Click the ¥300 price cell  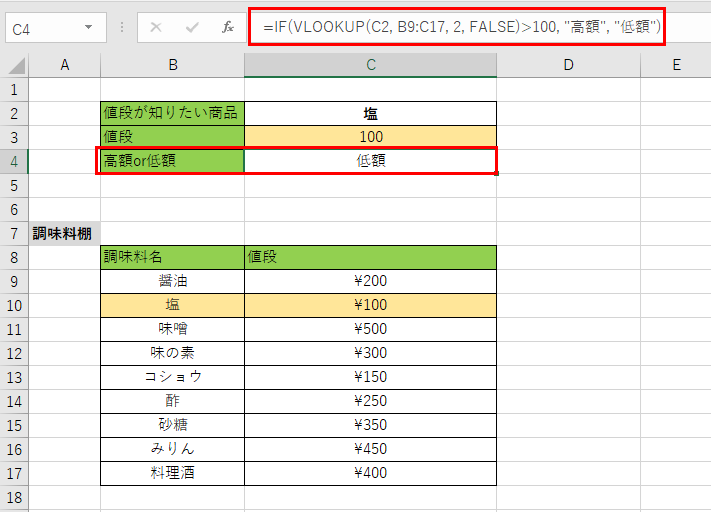pos(370,353)
